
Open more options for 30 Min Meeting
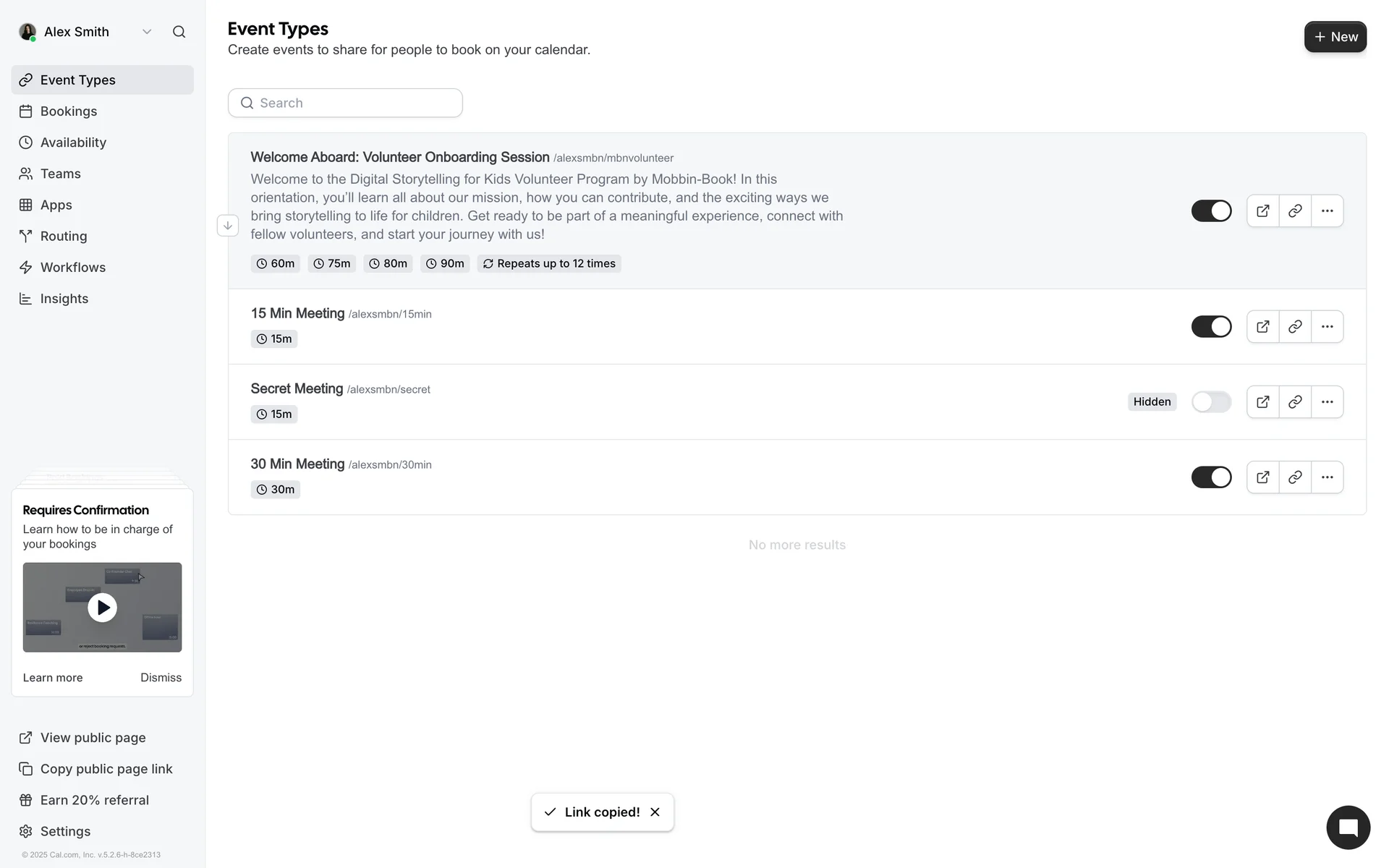pos(1327,477)
